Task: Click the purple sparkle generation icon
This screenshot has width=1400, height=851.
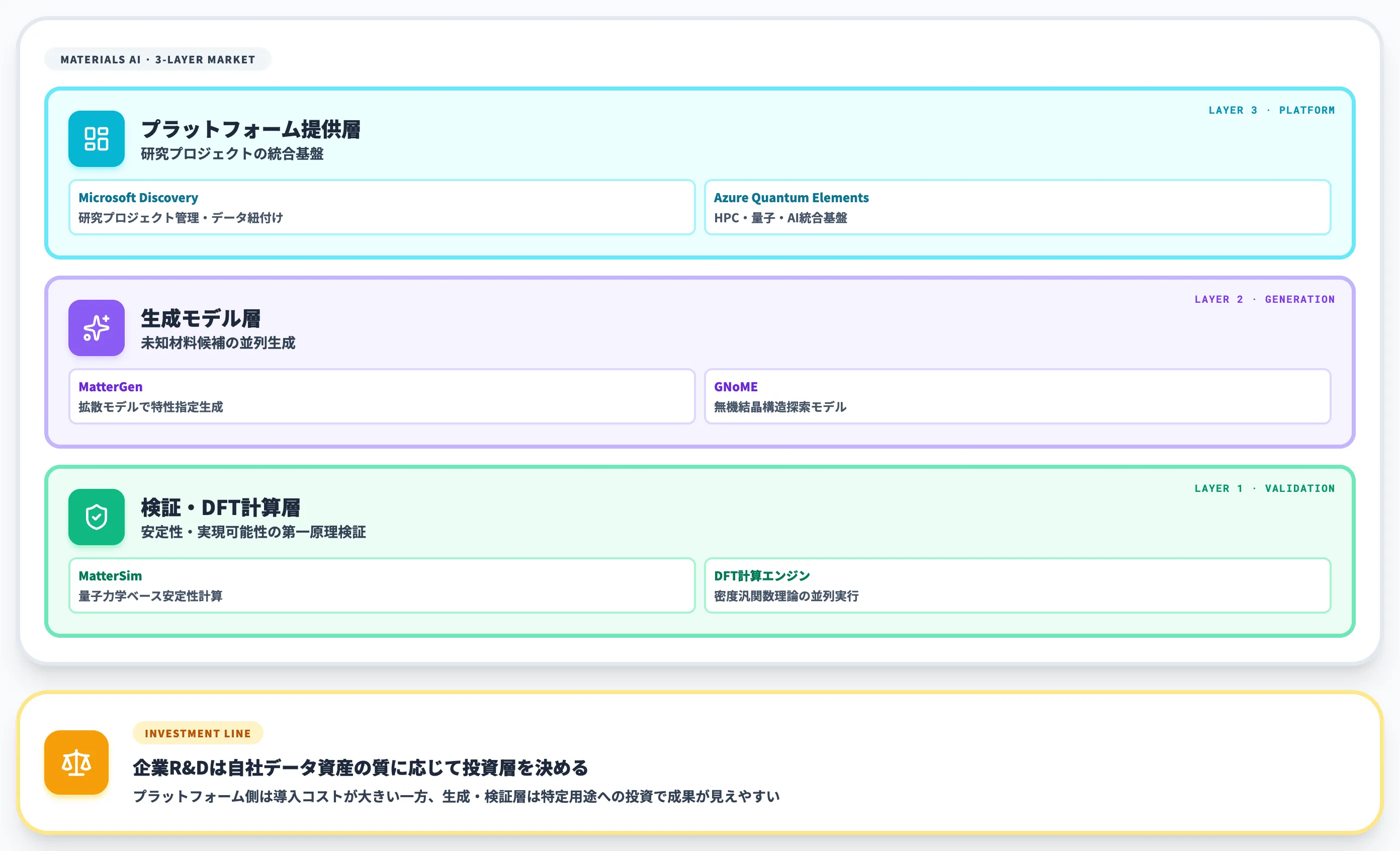Action: point(96,328)
